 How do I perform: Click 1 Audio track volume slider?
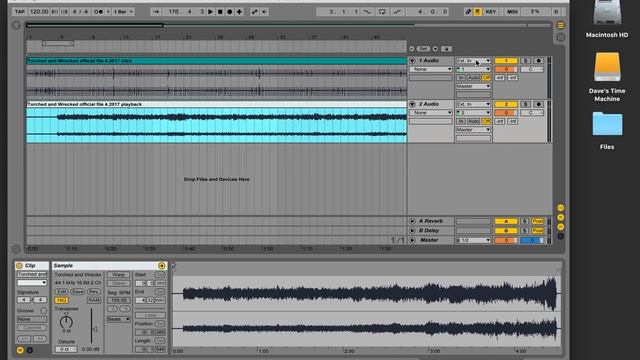506,69
